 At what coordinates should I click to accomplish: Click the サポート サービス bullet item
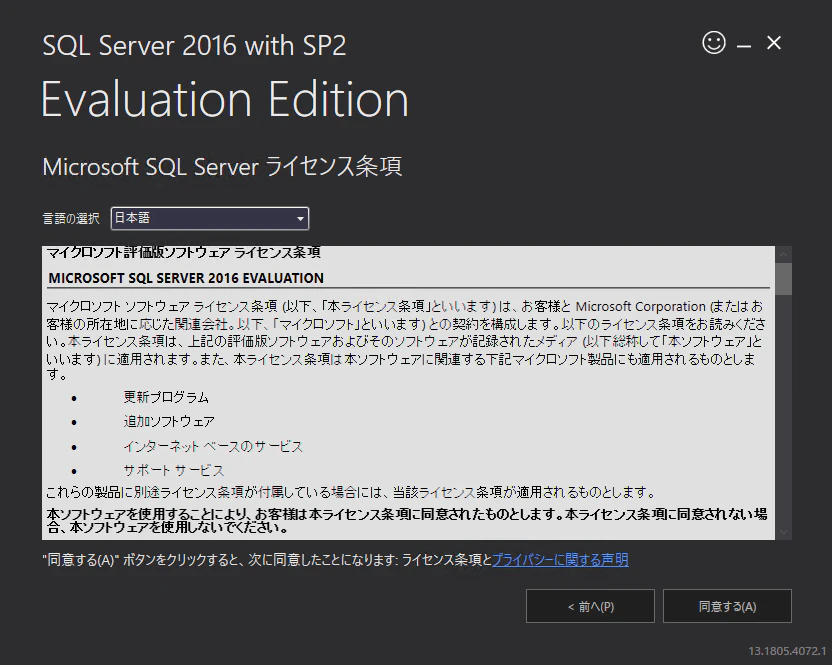tap(174, 470)
